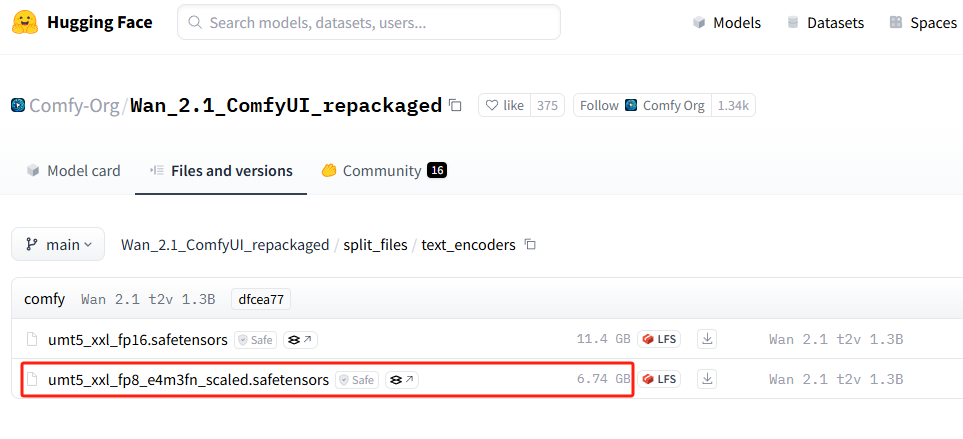Click the Safe badge on umt5_xxl_fp8_e4m3fn_scaled

(x=357, y=379)
